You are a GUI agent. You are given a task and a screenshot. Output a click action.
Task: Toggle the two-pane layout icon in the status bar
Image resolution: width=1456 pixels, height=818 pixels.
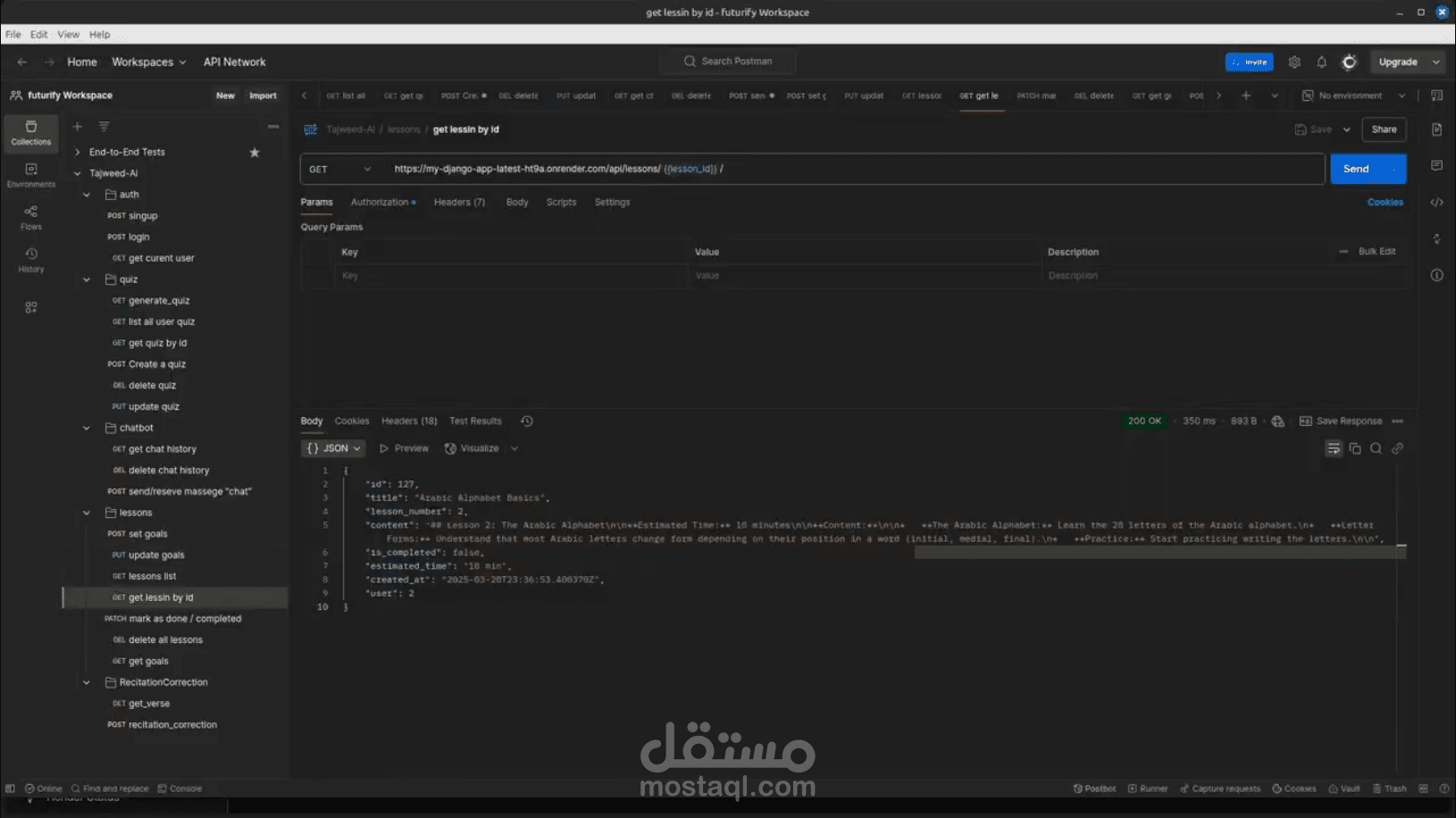click(x=1424, y=789)
